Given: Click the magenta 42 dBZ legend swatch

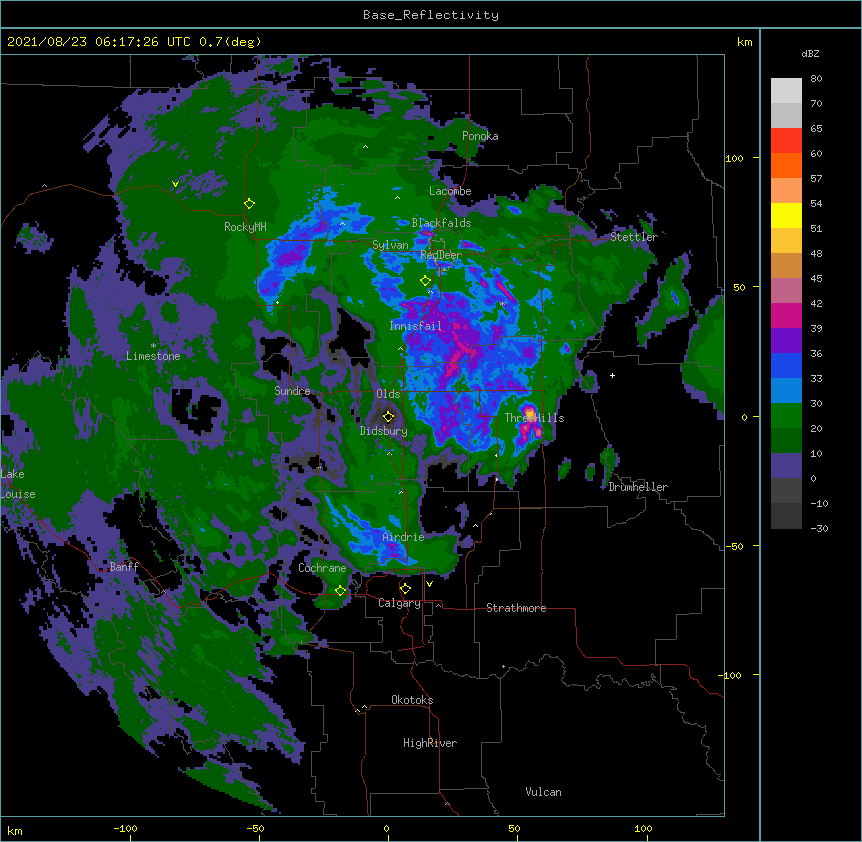Looking at the screenshot, I should (786, 315).
